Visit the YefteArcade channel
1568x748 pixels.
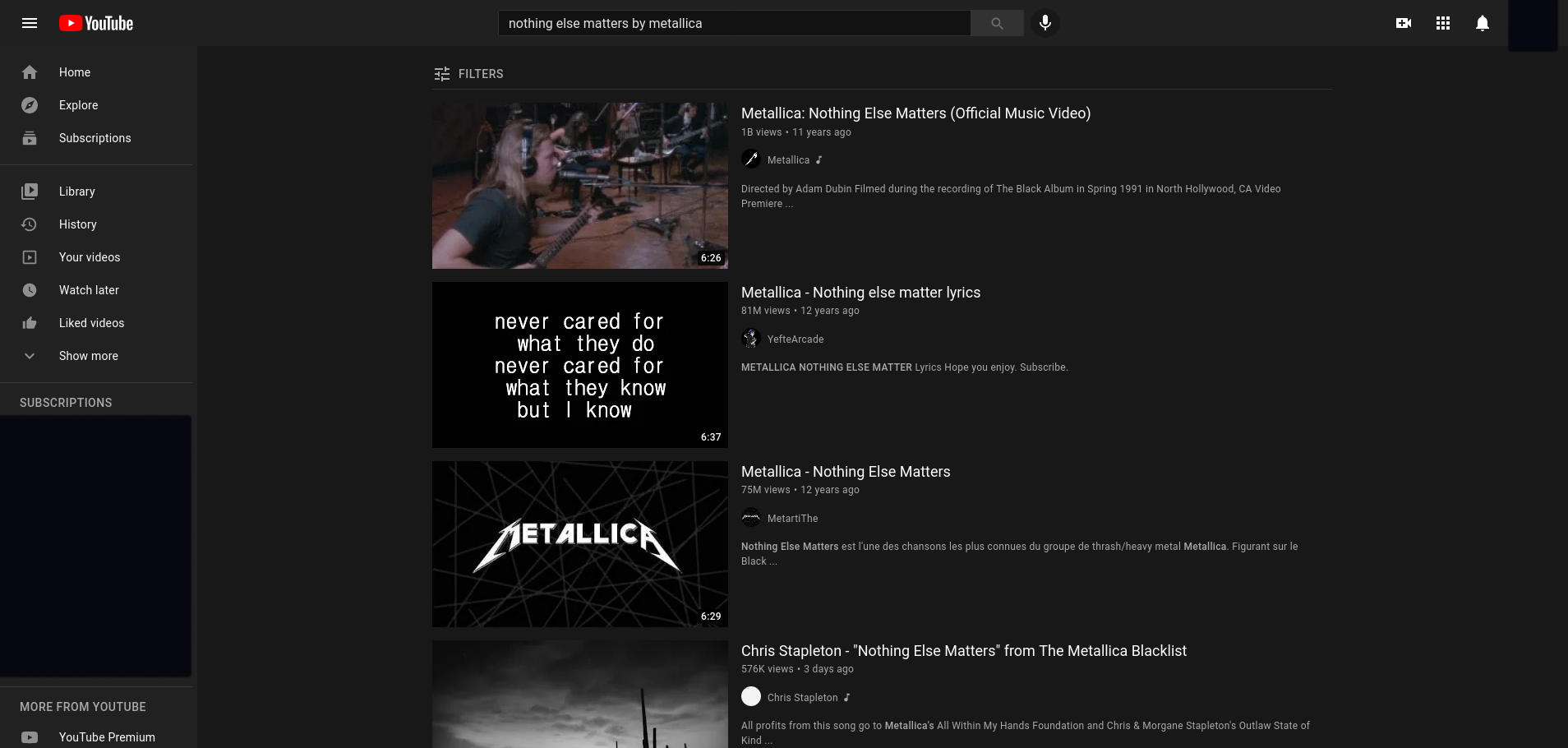click(x=795, y=339)
